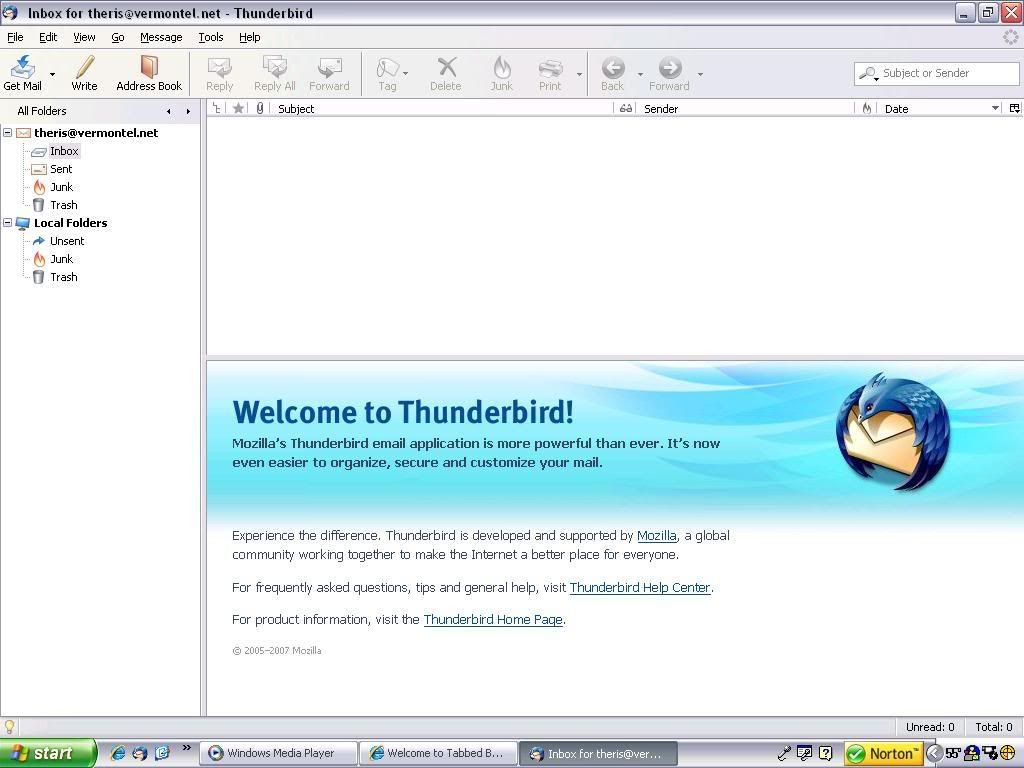Screen dimensions: 1024x768
Task: Open the Go menu
Action: (x=118, y=37)
